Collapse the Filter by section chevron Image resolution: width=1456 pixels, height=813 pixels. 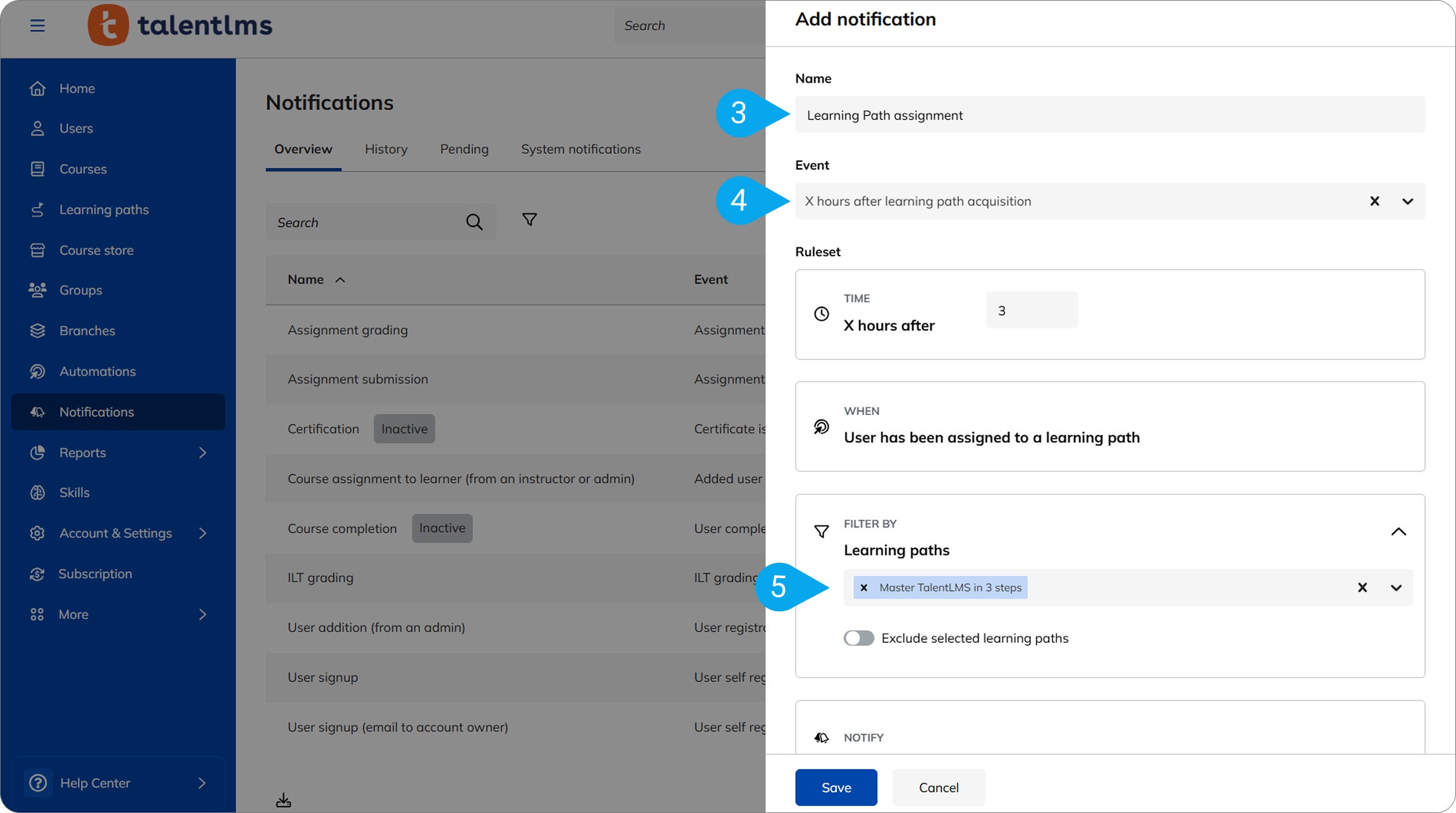pos(1398,531)
